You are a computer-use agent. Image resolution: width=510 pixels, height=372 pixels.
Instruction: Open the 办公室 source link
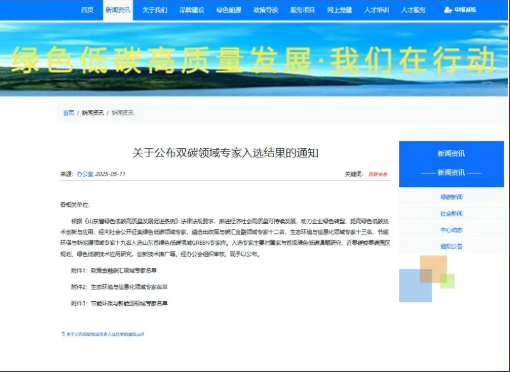coord(85,174)
